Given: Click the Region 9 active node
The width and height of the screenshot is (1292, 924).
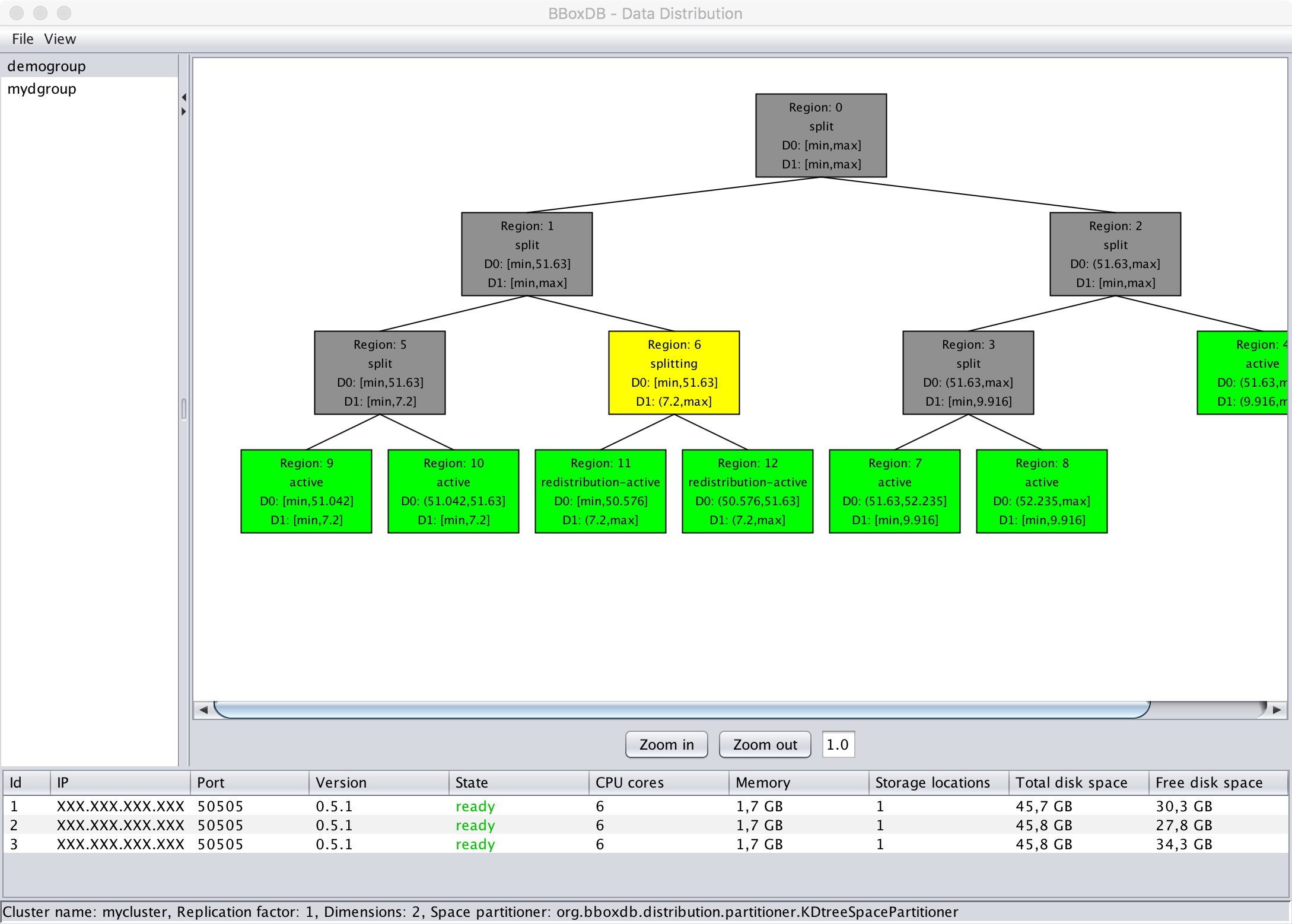Looking at the screenshot, I should [306, 491].
